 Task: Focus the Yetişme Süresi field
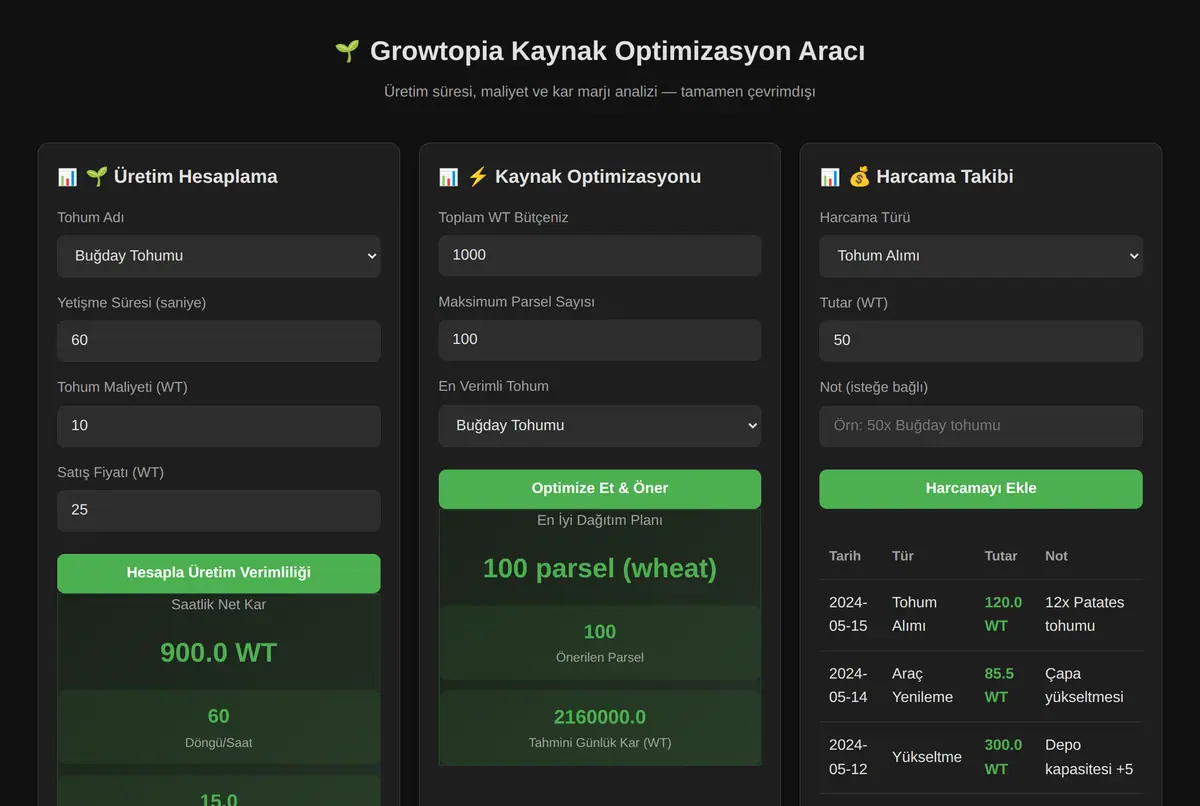[219, 341]
